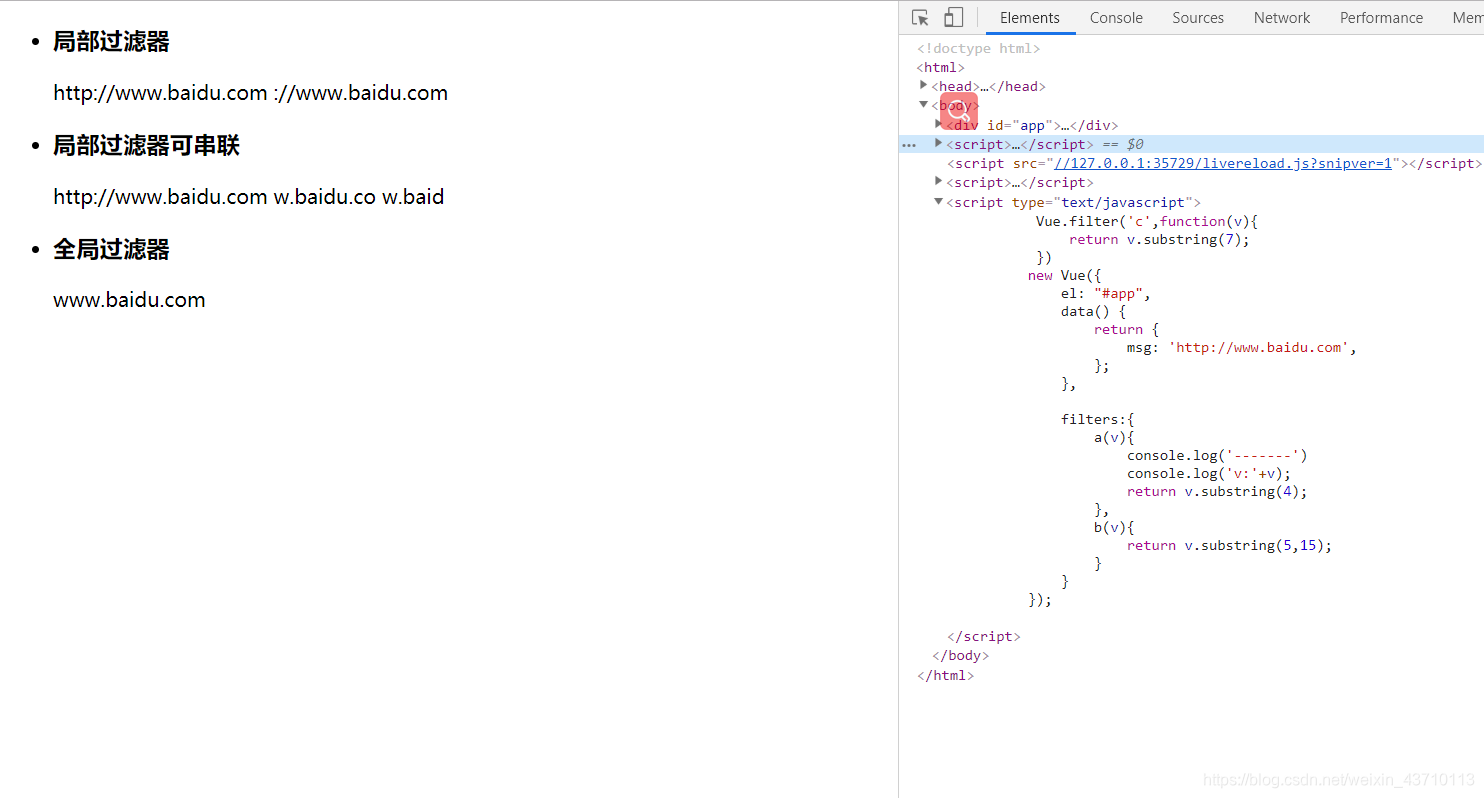Click the 'el: "#app",' code line
The height and width of the screenshot is (798, 1484).
point(1106,294)
